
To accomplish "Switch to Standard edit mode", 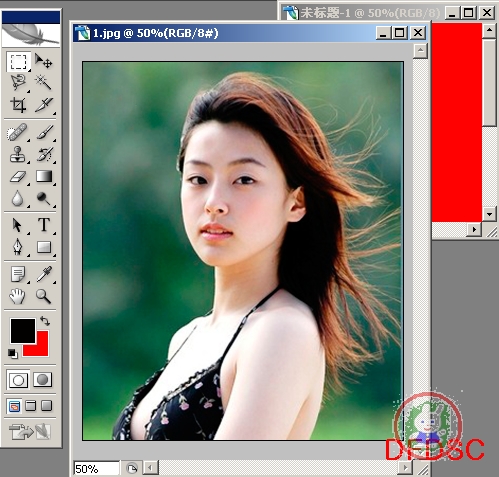I will [18, 380].
